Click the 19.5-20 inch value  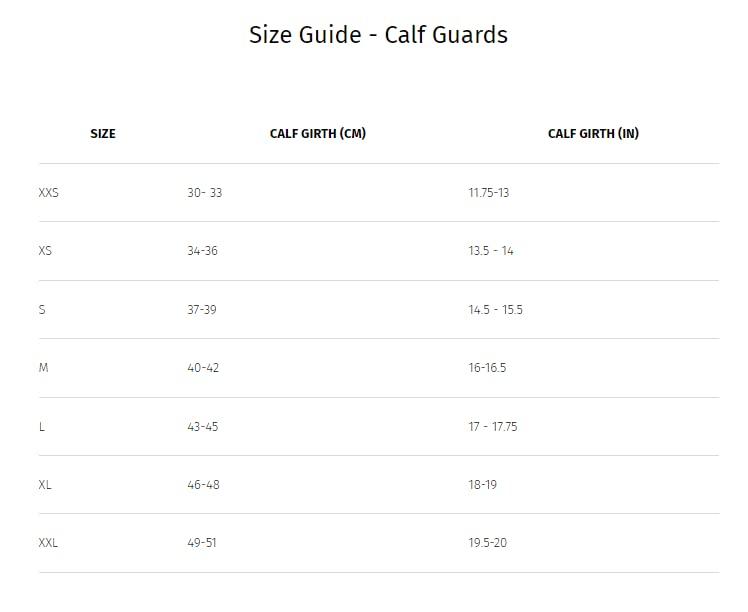(x=487, y=543)
